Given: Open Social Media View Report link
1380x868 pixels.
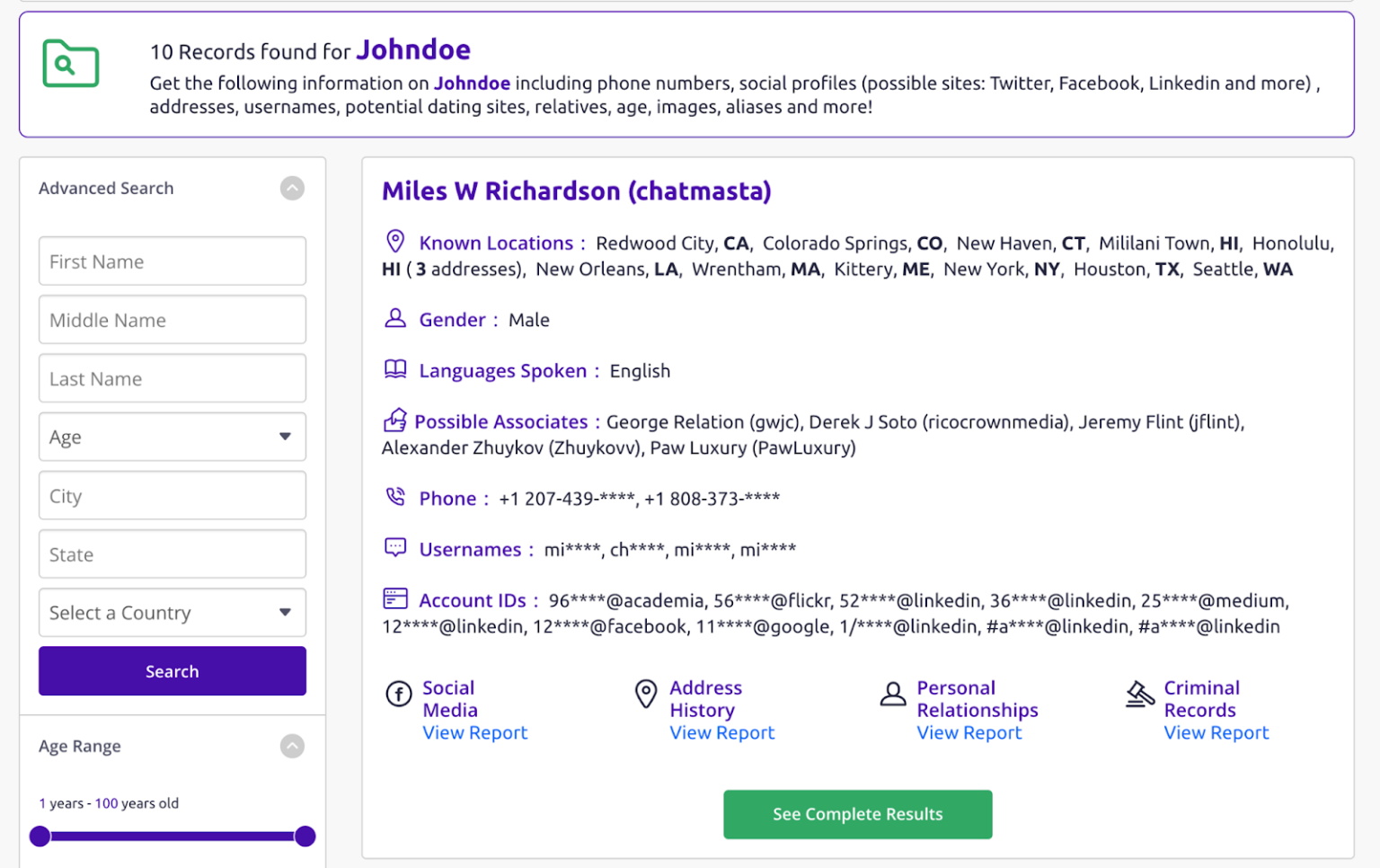Looking at the screenshot, I should pos(475,732).
